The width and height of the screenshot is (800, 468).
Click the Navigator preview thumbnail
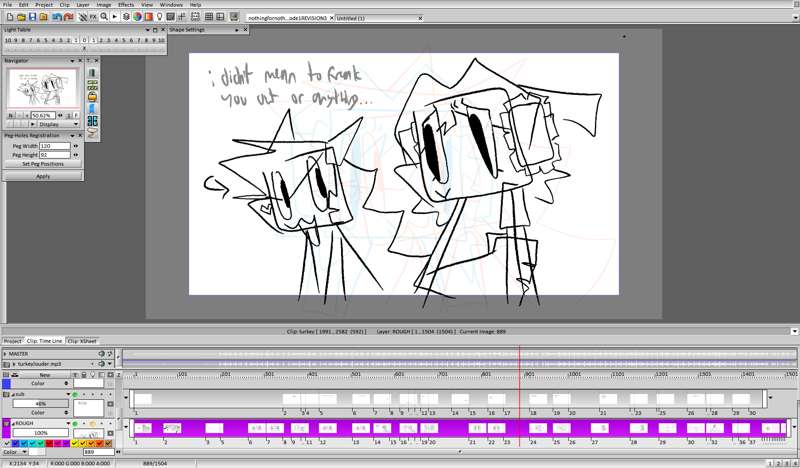43,88
